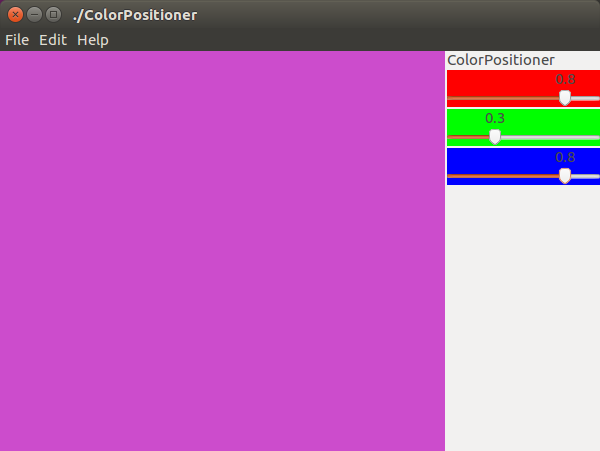600x451 pixels.
Task: Click the blue channel slider handle
Action: click(x=565, y=176)
